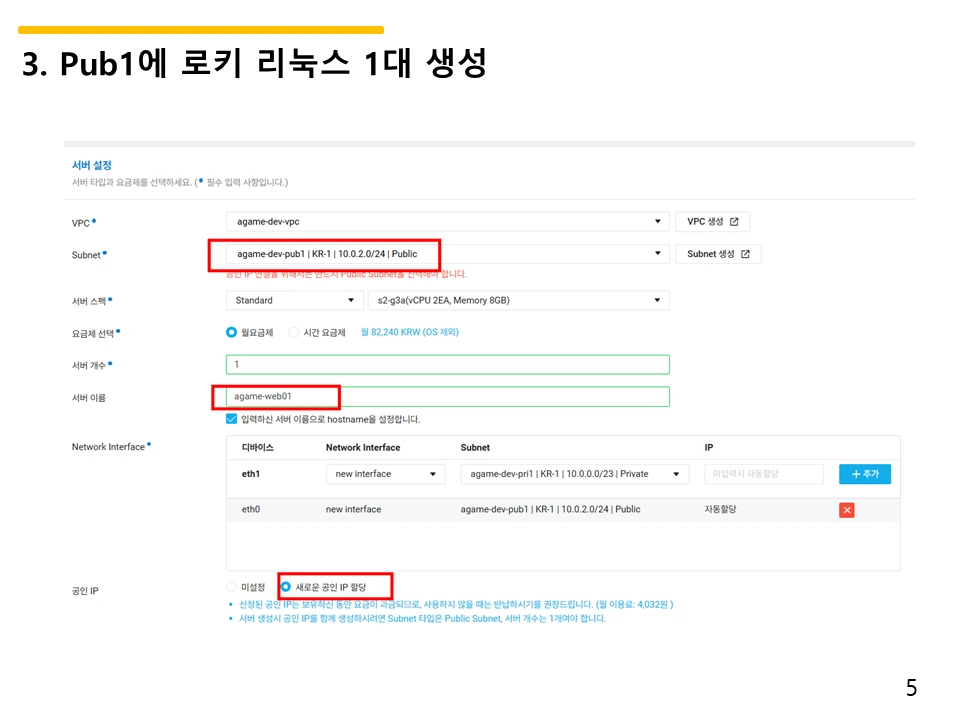Image resolution: width=960 pixels, height=720 pixels.
Task: Click the 월 82,240 KRW price link
Action: pyautogui.click(x=411, y=331)
